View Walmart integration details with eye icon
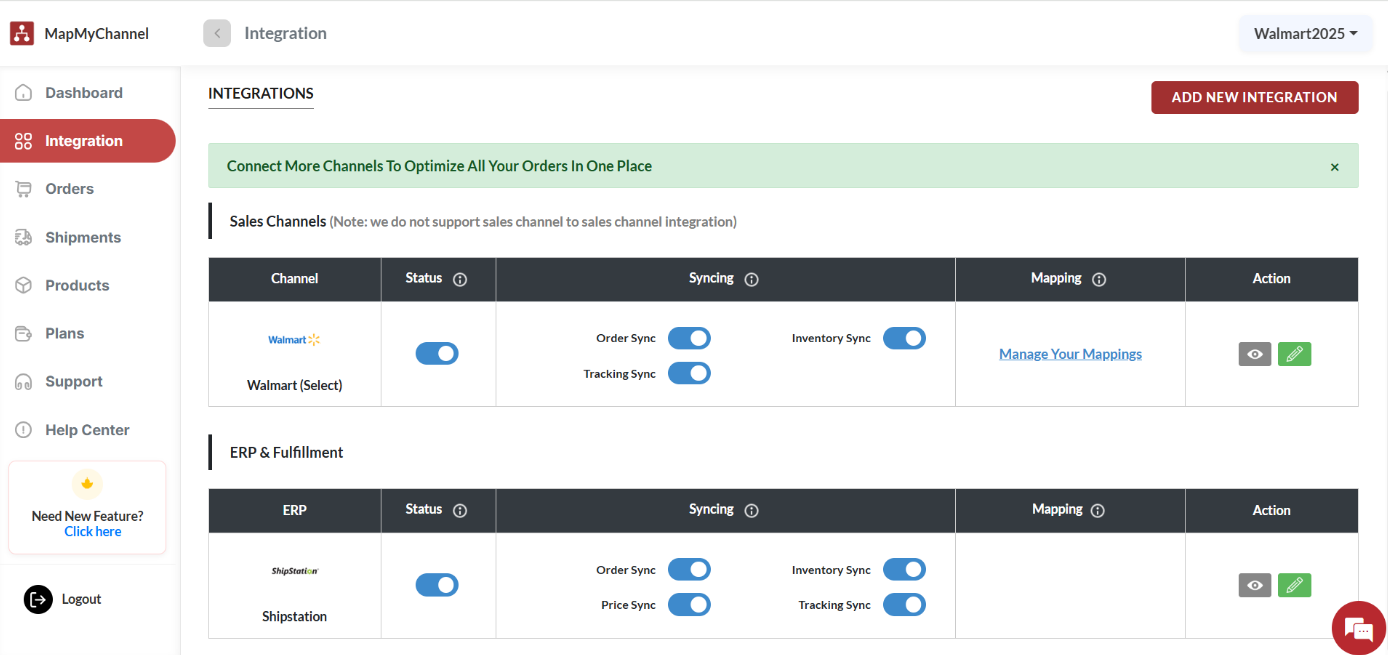 point(1254,353)
